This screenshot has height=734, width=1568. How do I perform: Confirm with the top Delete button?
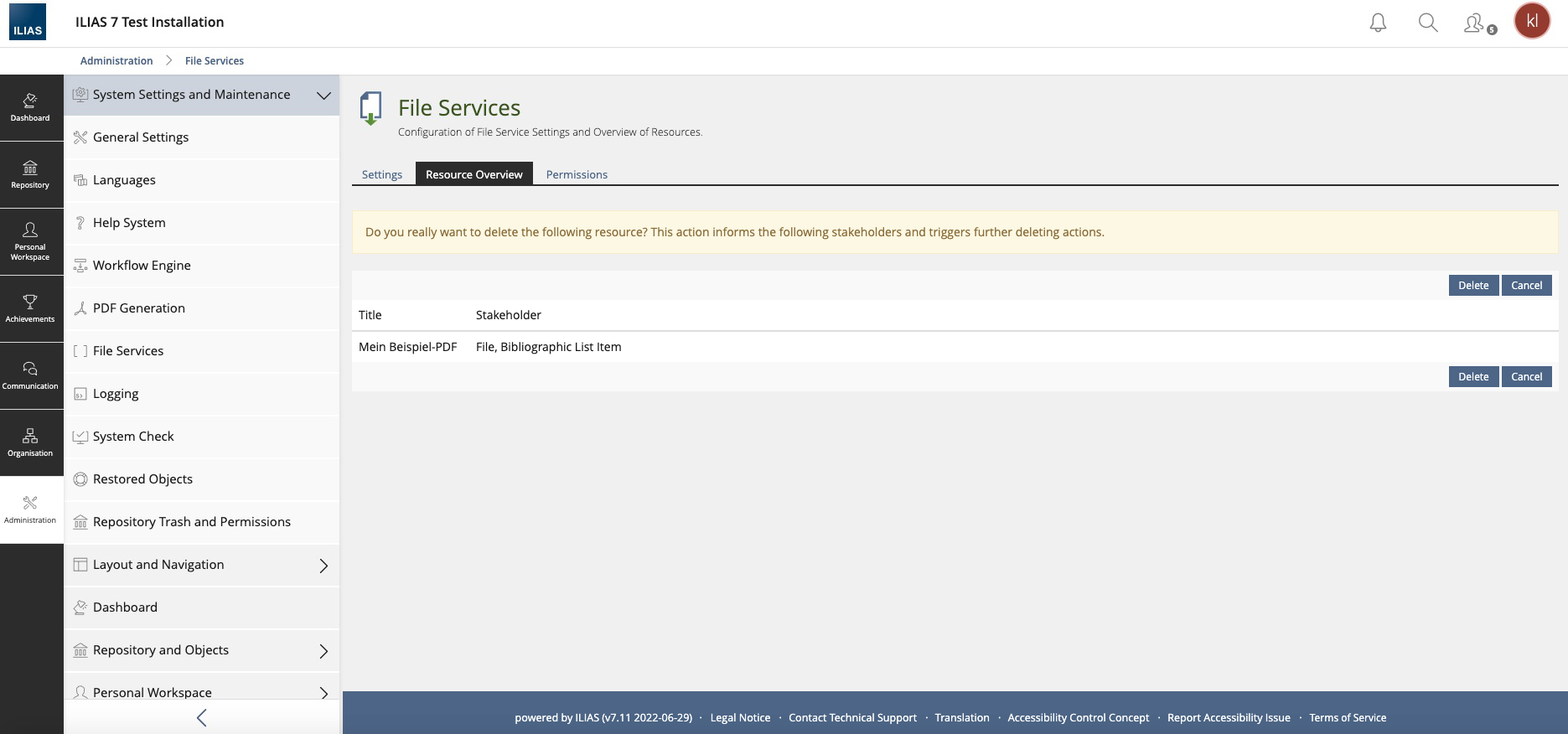click(x=1473, y=286)
